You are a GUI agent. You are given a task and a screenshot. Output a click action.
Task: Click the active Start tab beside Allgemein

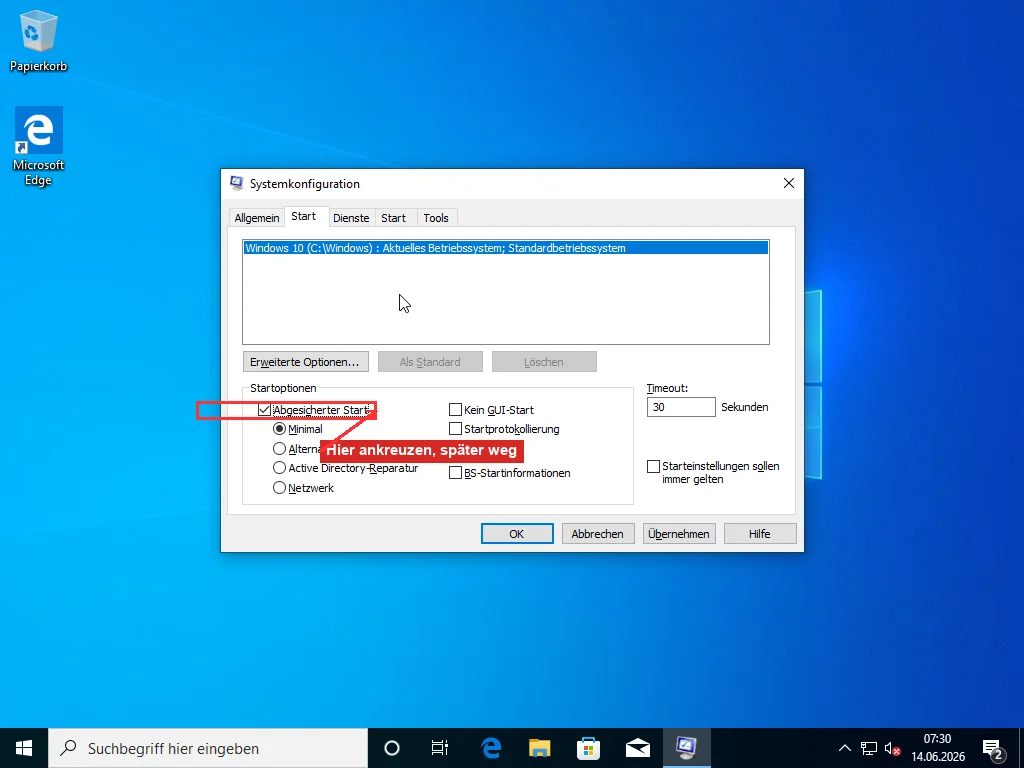point(304,216)
